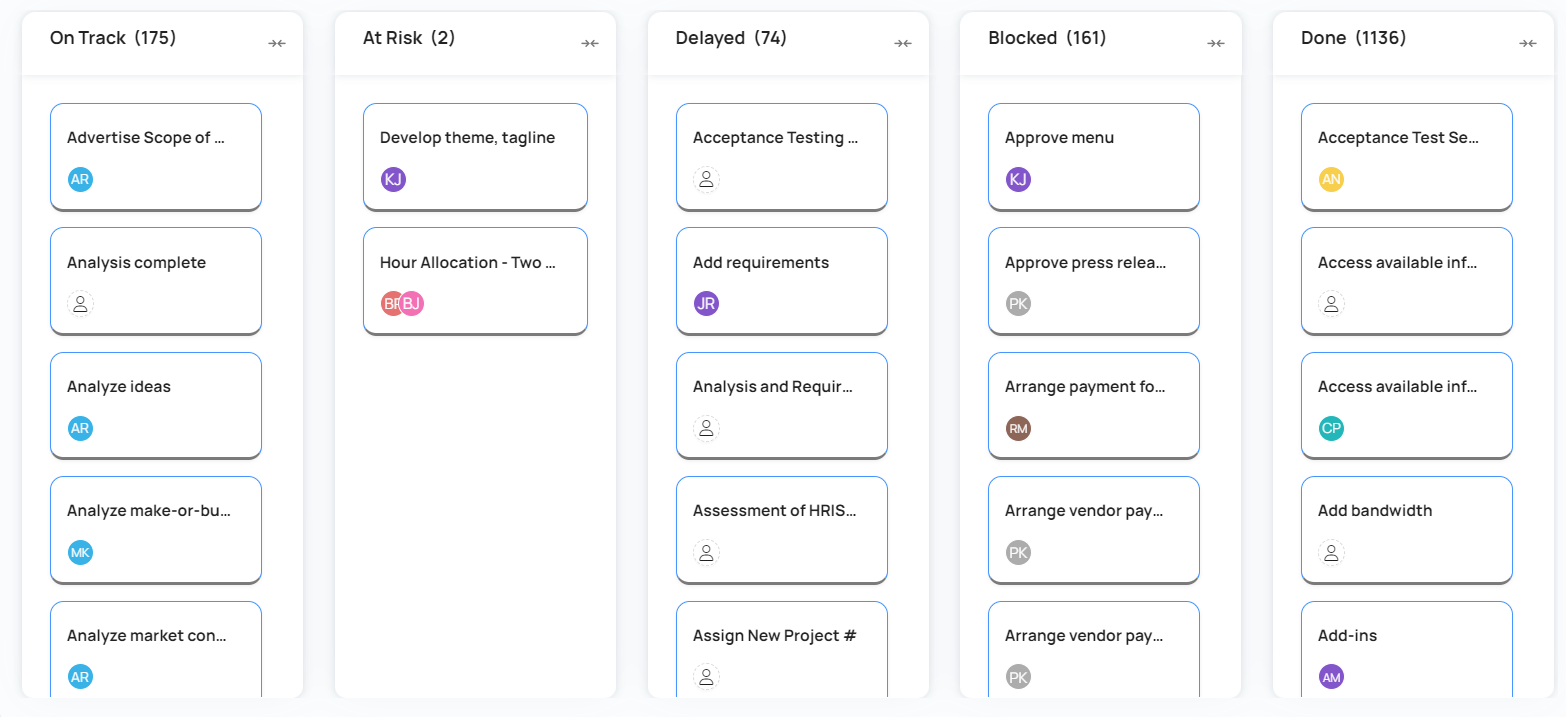Click unassigned user icon on Analysis complete
This screenshot has width=1566, height=717.
(80, 304)
